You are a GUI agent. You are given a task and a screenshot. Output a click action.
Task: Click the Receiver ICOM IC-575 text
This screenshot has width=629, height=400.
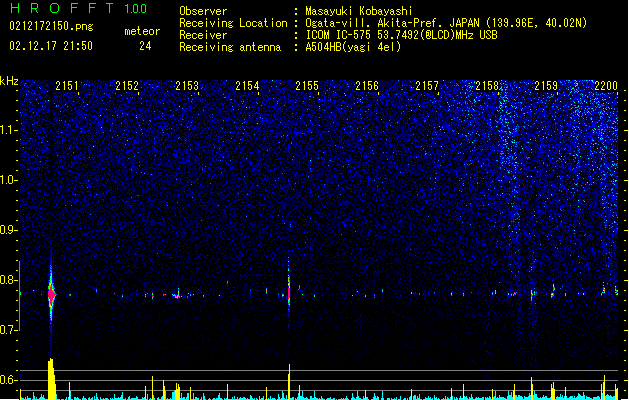pos(401,35)
